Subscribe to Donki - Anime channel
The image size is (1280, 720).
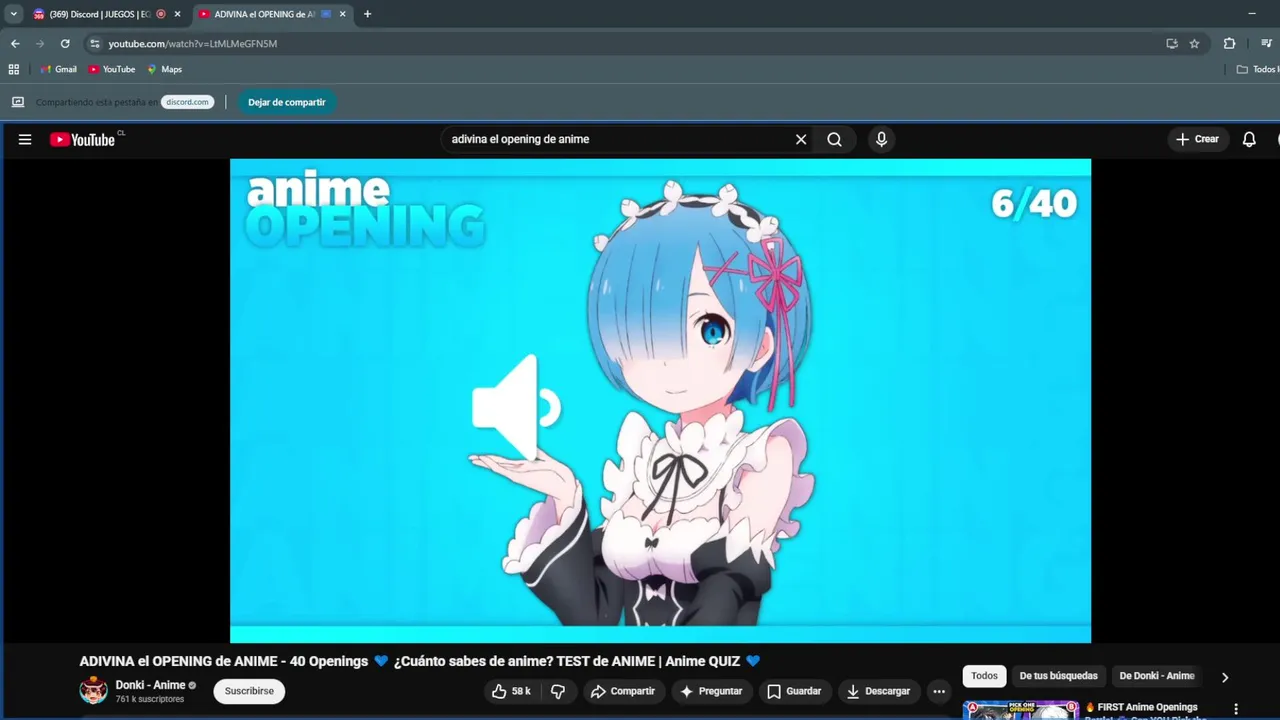[x=249, y=691]
